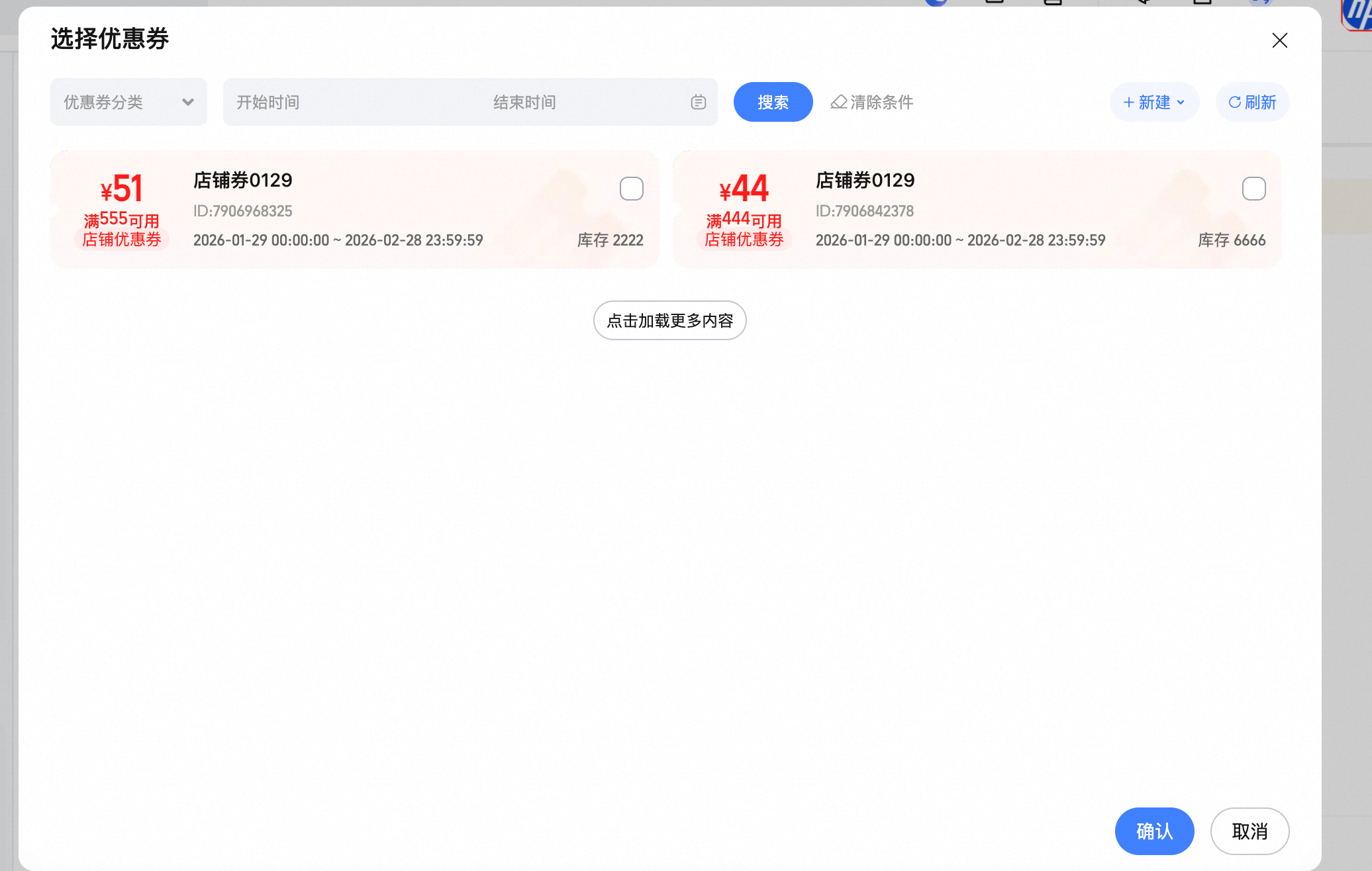Click the eraser icon beside 清除条件
Image resolution: width=1372 pixels, height=871 pixels.
(x=839, y=102)
